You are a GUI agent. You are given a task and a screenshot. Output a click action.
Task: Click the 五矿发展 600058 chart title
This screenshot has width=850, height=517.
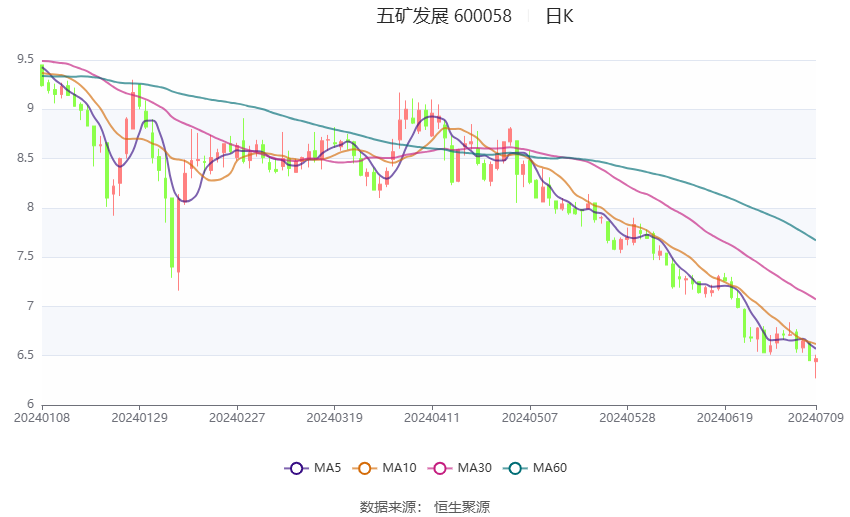(x=443, y=16)
